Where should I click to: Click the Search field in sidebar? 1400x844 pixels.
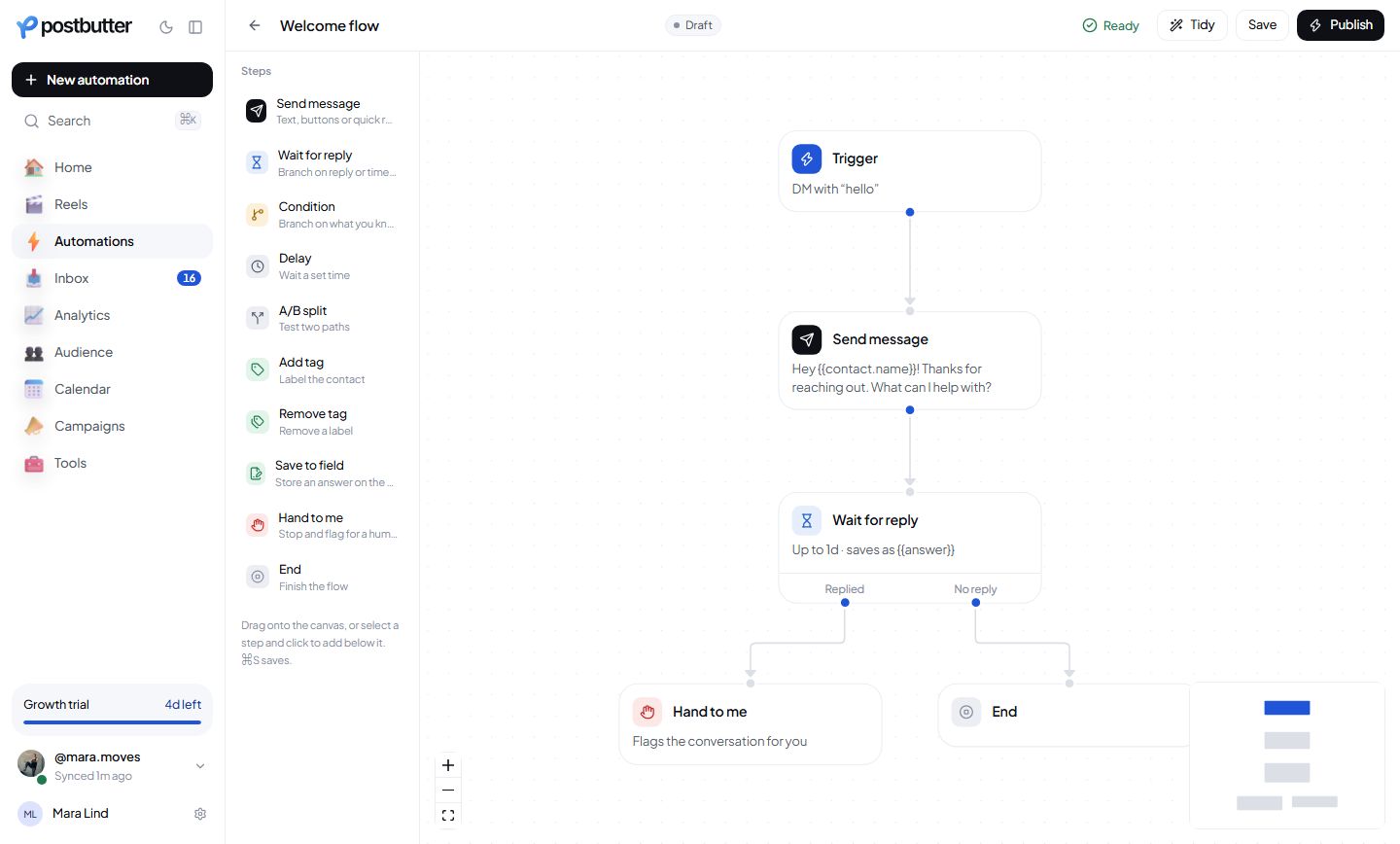pos(112,121)
